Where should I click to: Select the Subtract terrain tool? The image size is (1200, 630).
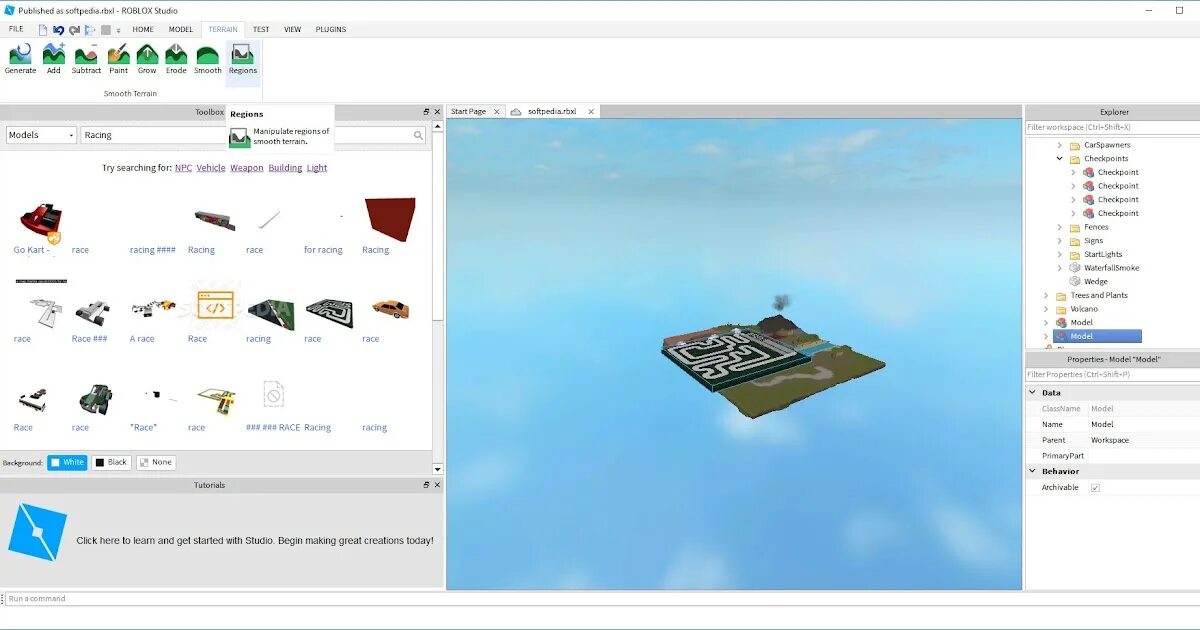(x=86, y=59)
